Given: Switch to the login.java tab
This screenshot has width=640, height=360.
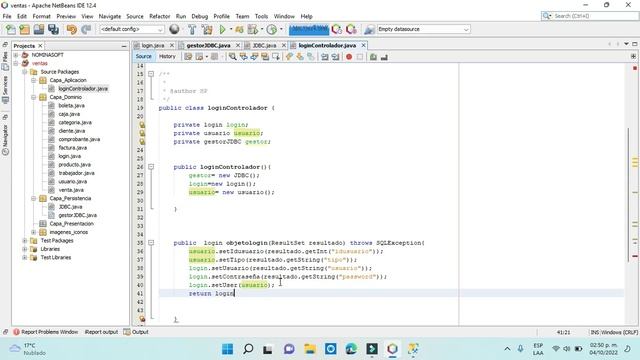Looking at the screenshot, I should [153, 45].
